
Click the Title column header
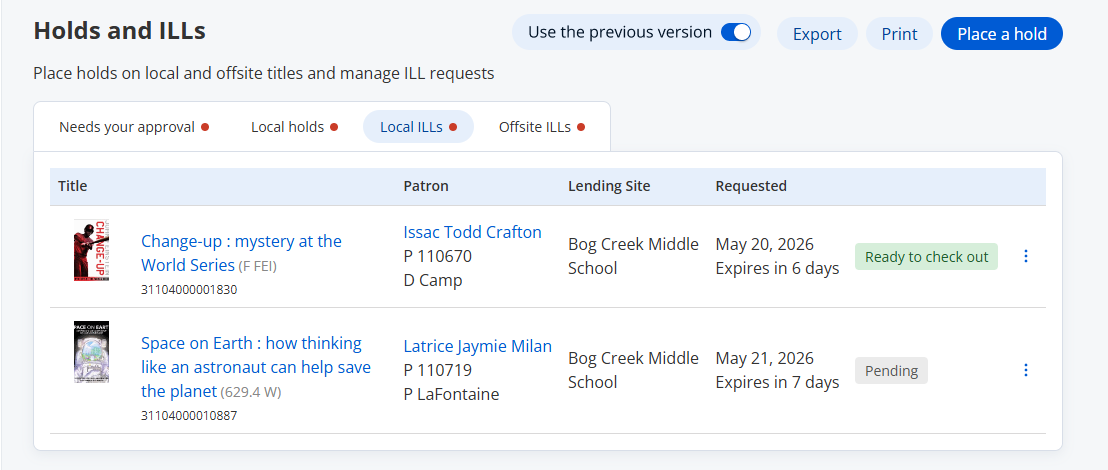(x=73, y=186)
